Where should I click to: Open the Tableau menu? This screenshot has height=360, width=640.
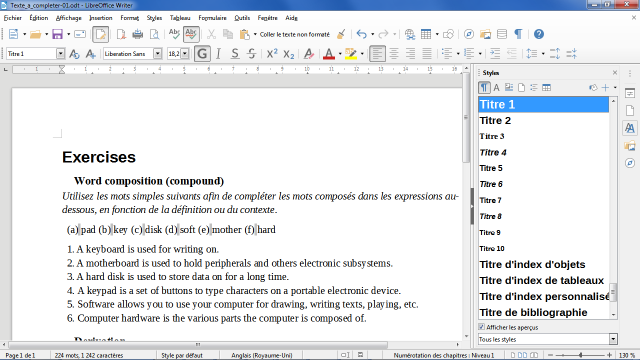tap(180, 18)
